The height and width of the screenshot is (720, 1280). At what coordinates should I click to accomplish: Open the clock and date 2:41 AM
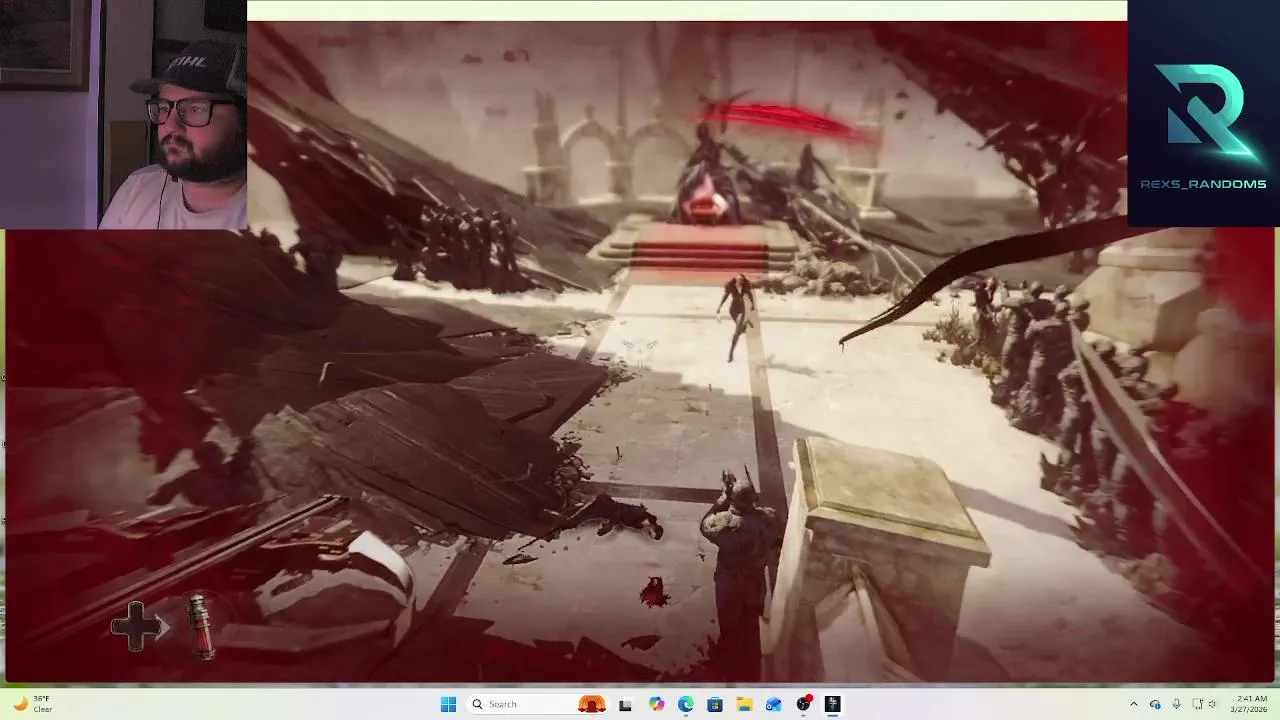pos(1251,704)
